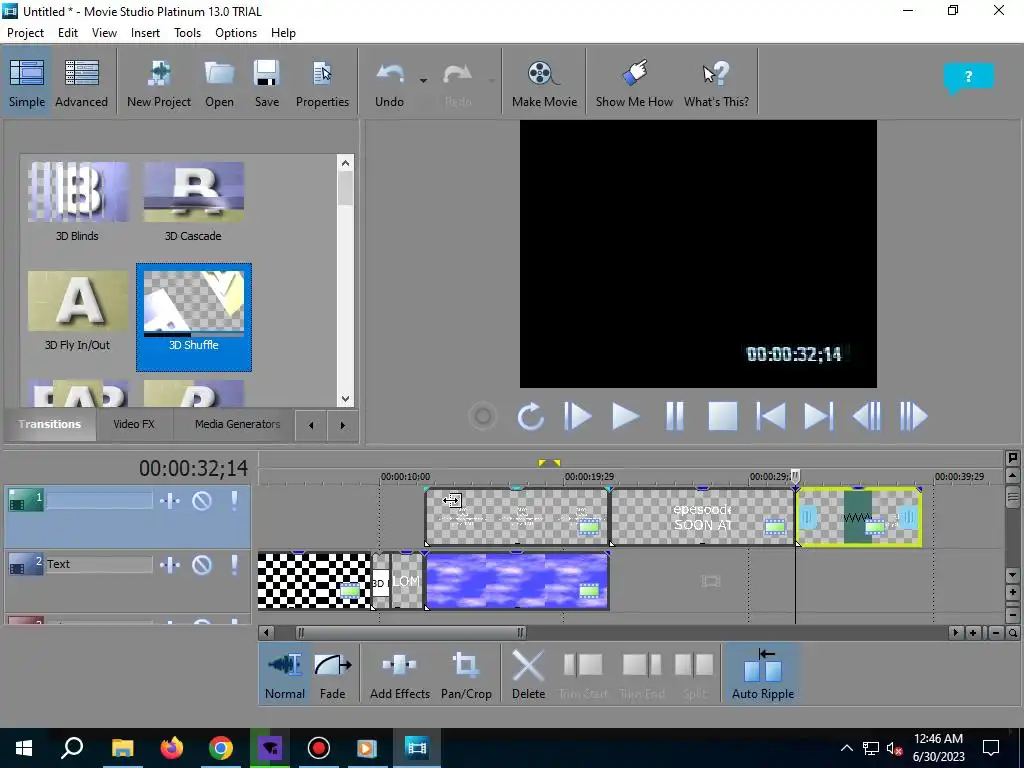The height and width of the screenshot is (768, 1024).
Task: Switch to the Media Generators tab
Action: pyautogui.click(x=237, y=424)
